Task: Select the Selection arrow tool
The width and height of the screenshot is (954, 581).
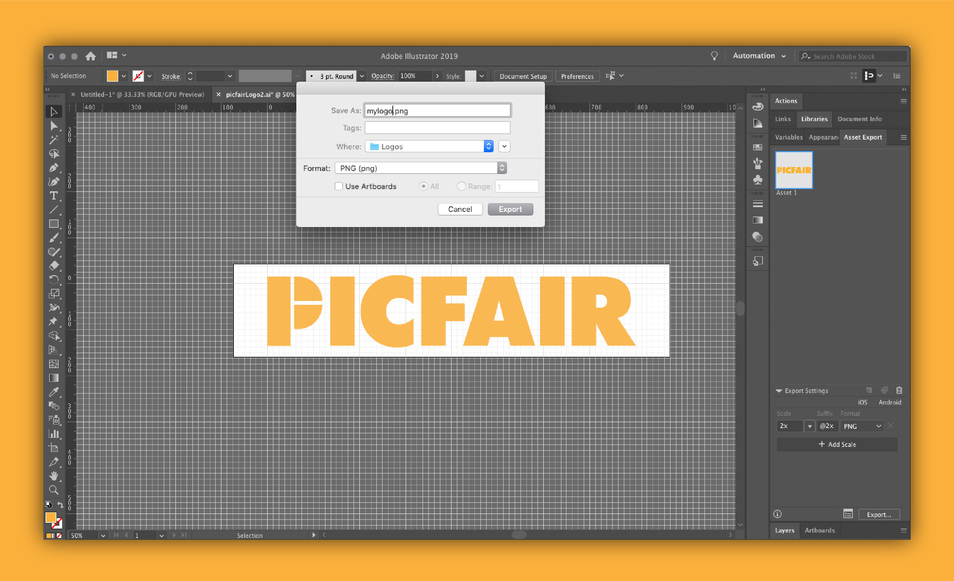Action: click(54, 112)
